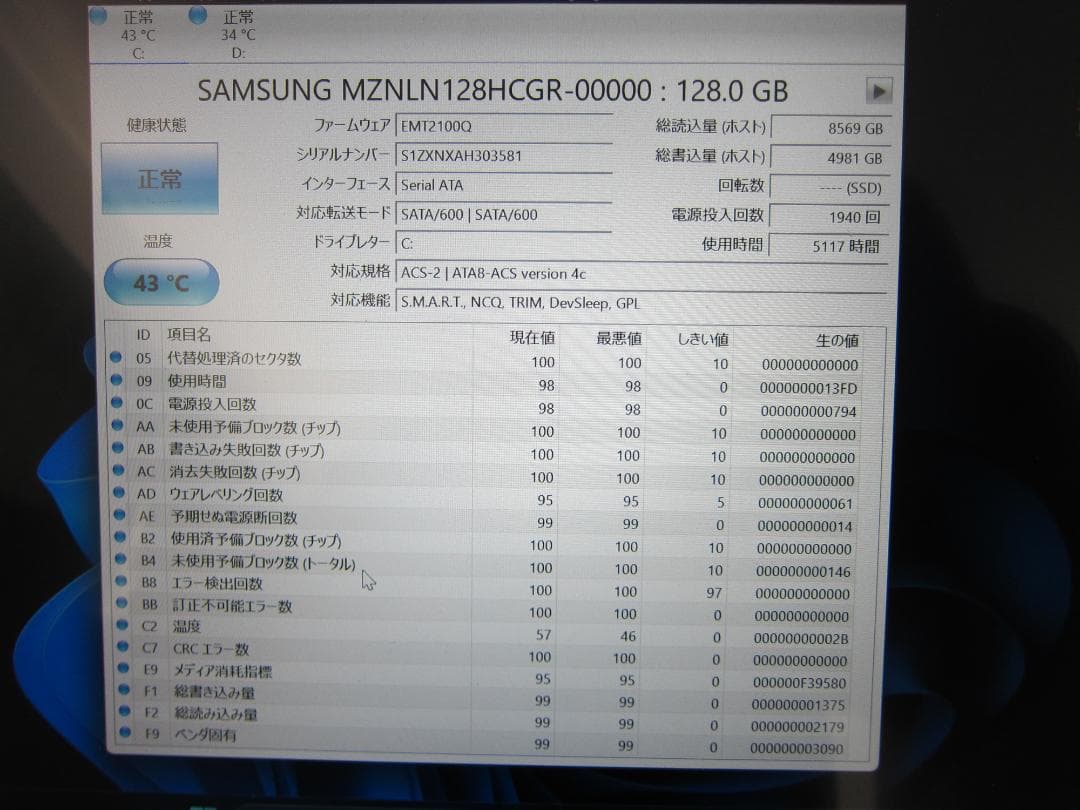Click the ACS-2 | ATA8-ACS version 4c field

pos(641,273)
